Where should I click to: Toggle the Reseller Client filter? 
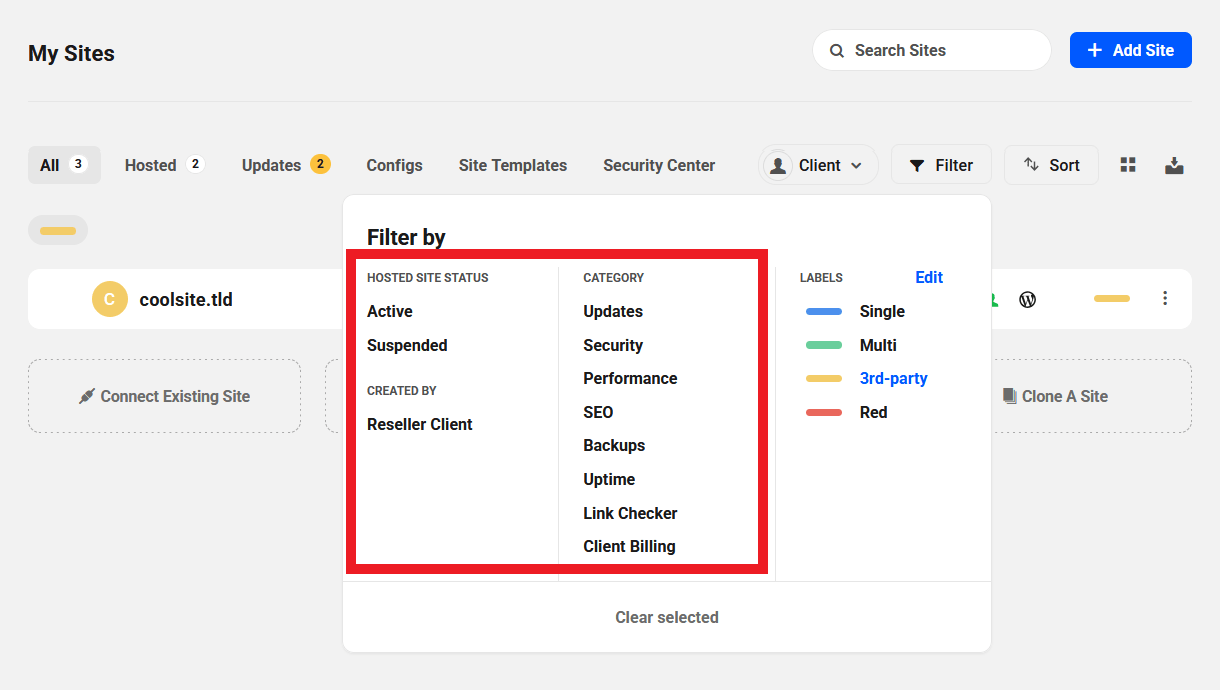420,424
